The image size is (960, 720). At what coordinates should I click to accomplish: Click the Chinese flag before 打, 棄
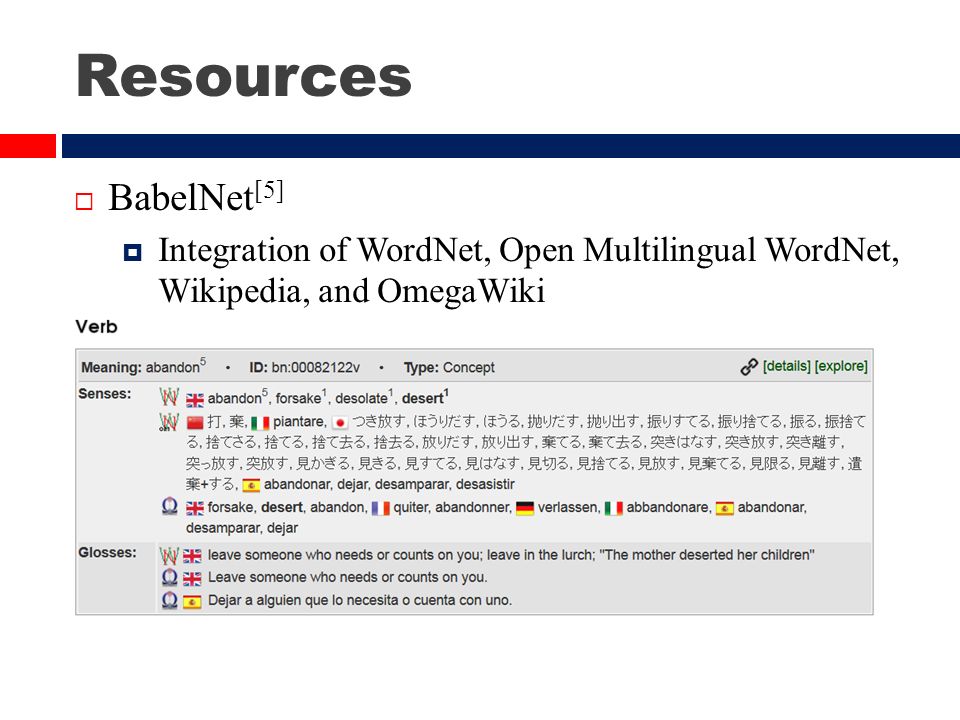(x=195, y=422)
